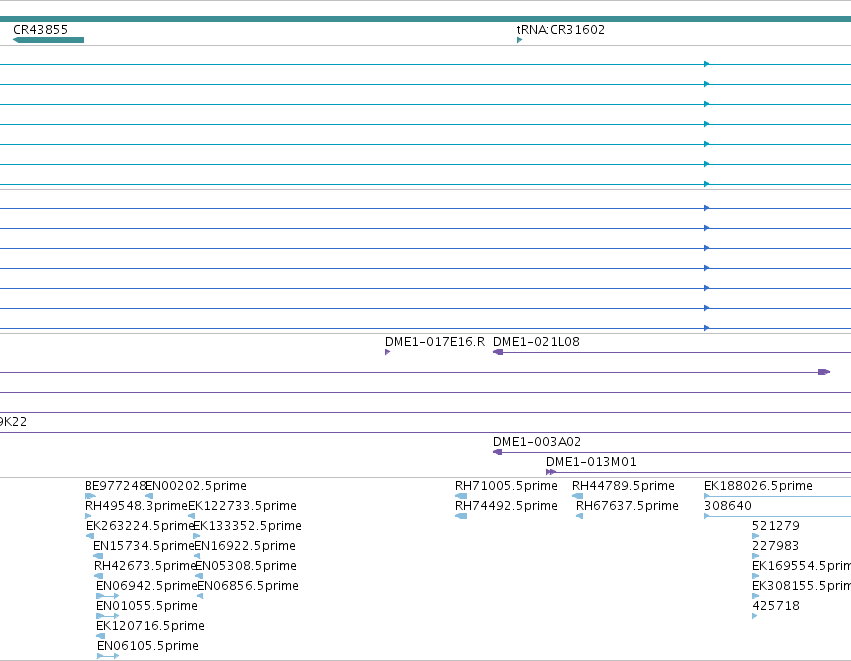Click the DME1-021L08 label
The width and height of the screenshot is (851, 661).
point(536,341)
